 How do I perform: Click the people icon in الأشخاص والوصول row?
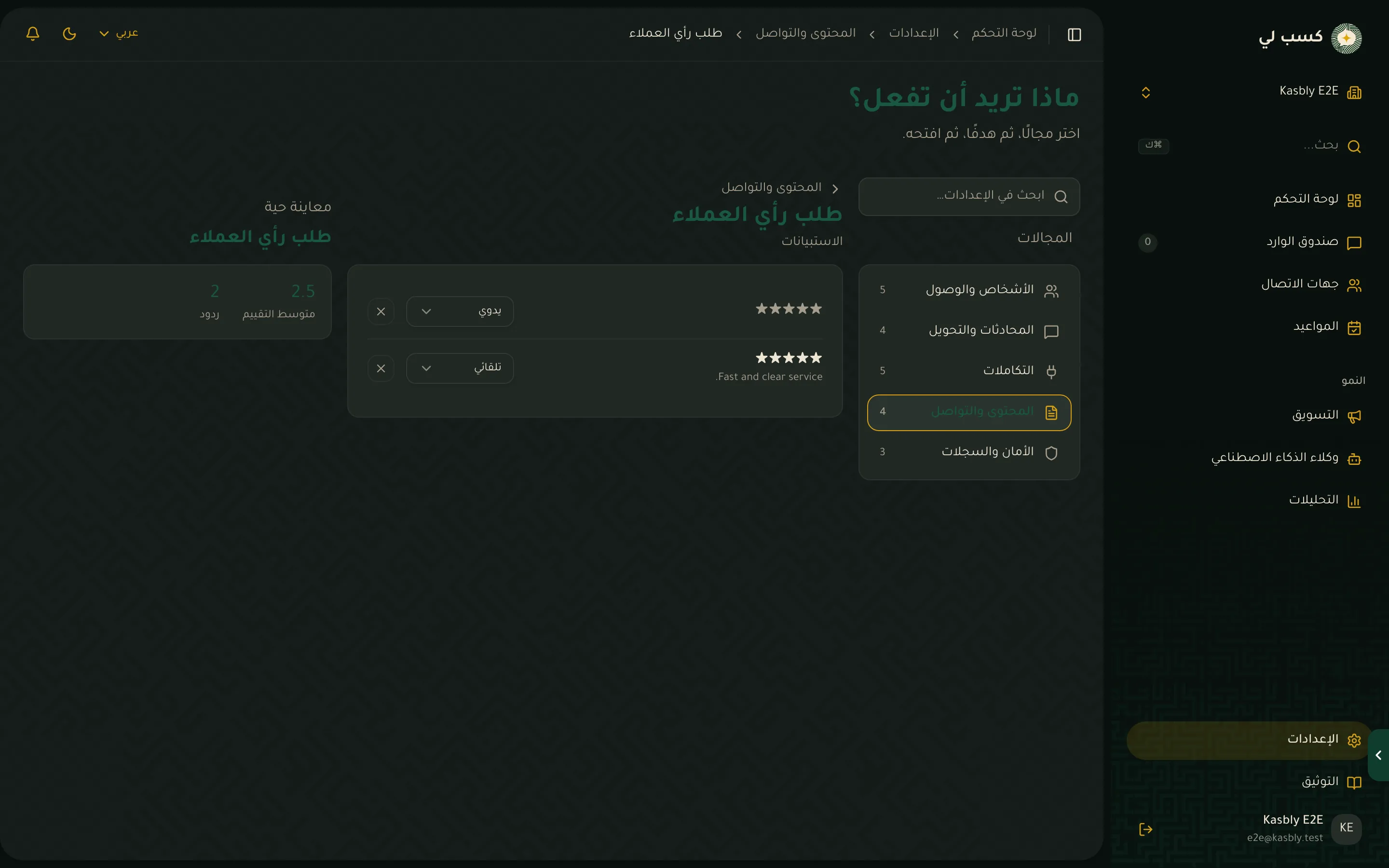click(x=1051, y=291)
